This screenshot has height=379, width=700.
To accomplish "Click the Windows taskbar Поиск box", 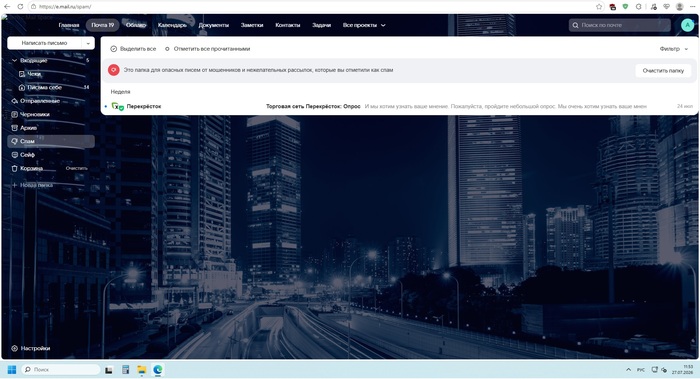I will pos(61,369).
